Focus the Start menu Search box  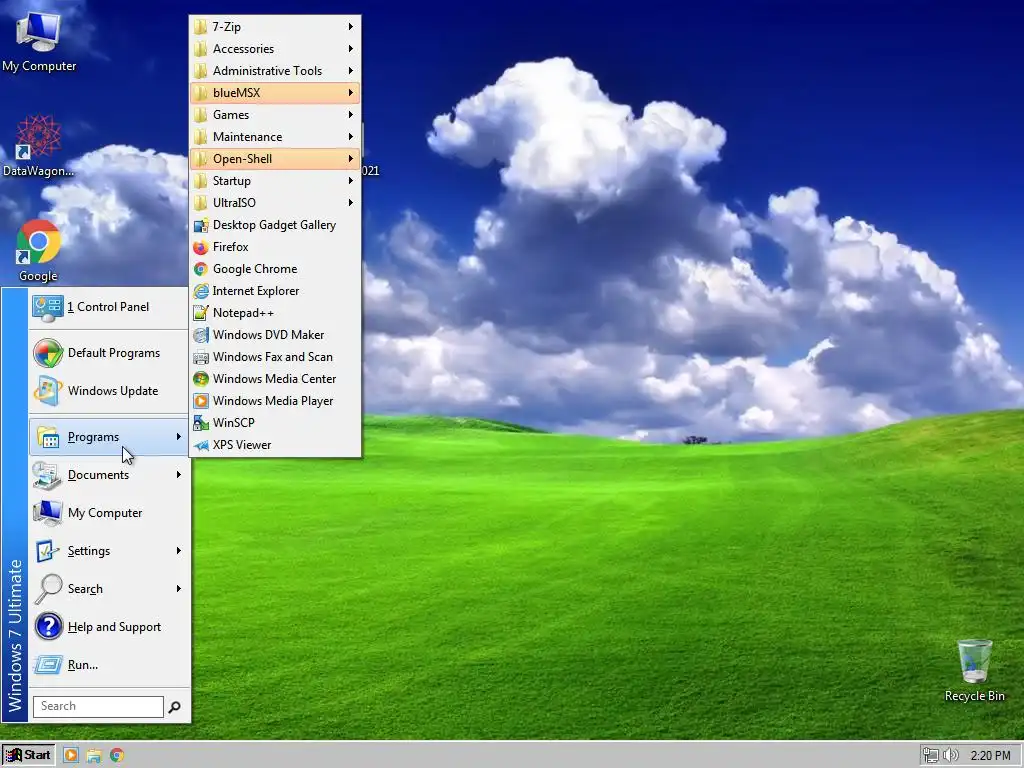(x=98, y=707)
